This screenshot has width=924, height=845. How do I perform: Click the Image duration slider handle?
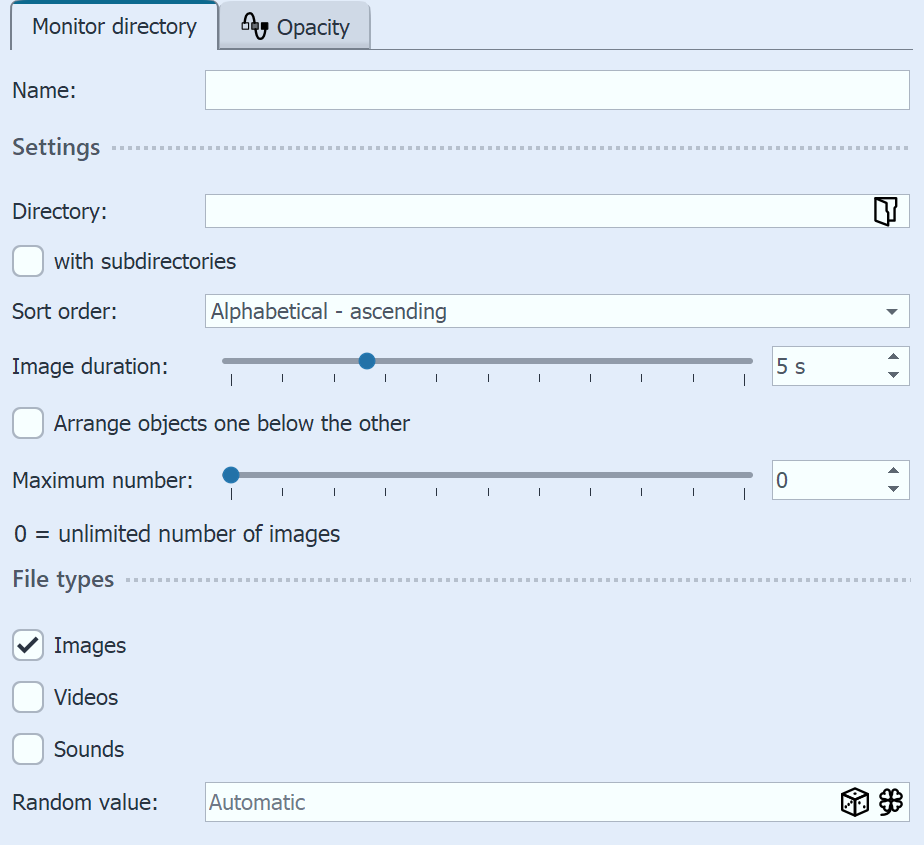(367, 360)
